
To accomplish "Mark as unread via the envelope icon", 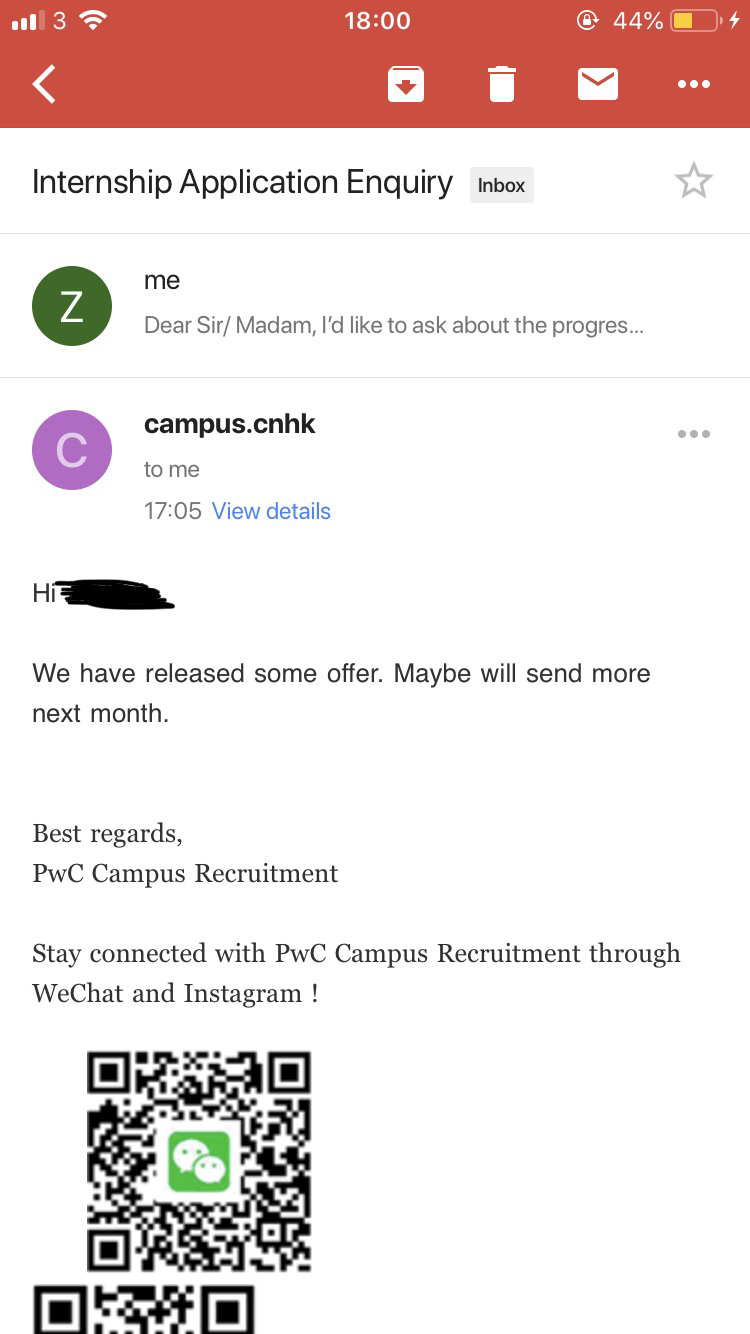I will point(598,84).
